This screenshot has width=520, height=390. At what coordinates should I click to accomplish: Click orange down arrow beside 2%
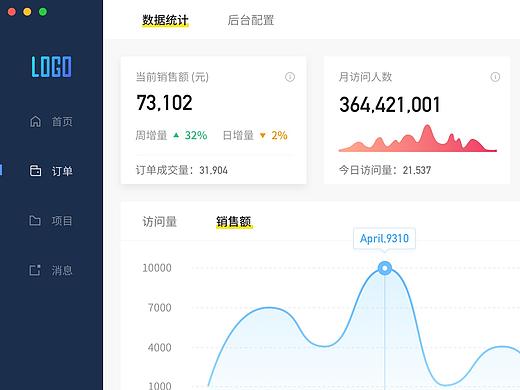coord(263,135)
